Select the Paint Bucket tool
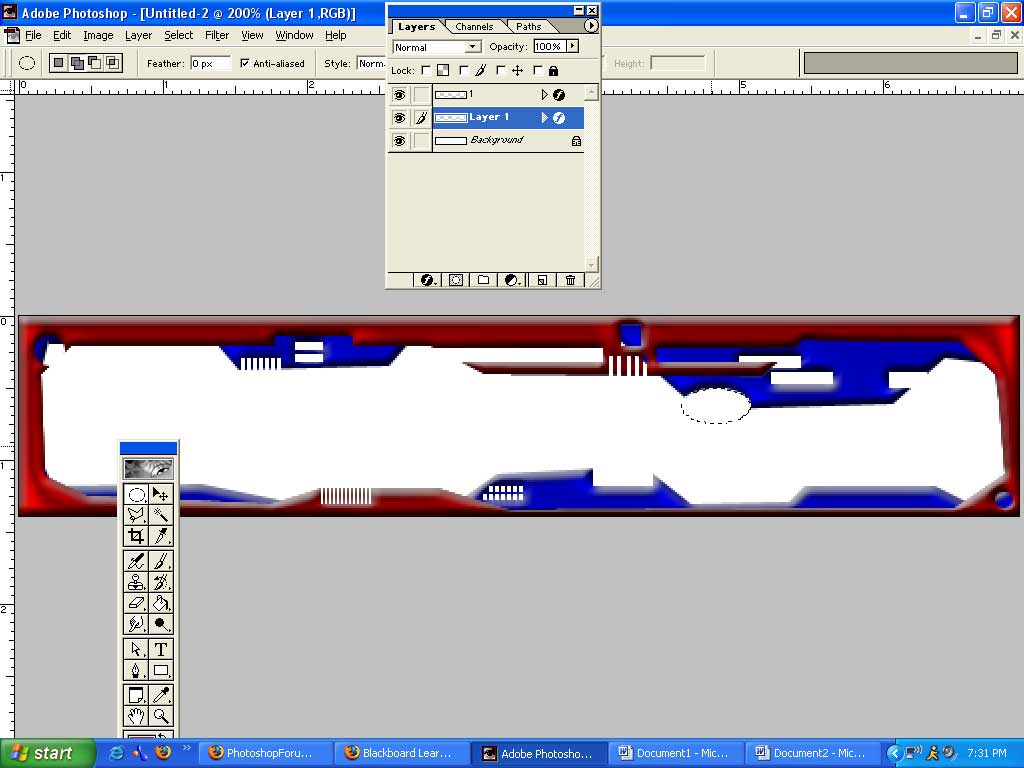 click(160, 603)
